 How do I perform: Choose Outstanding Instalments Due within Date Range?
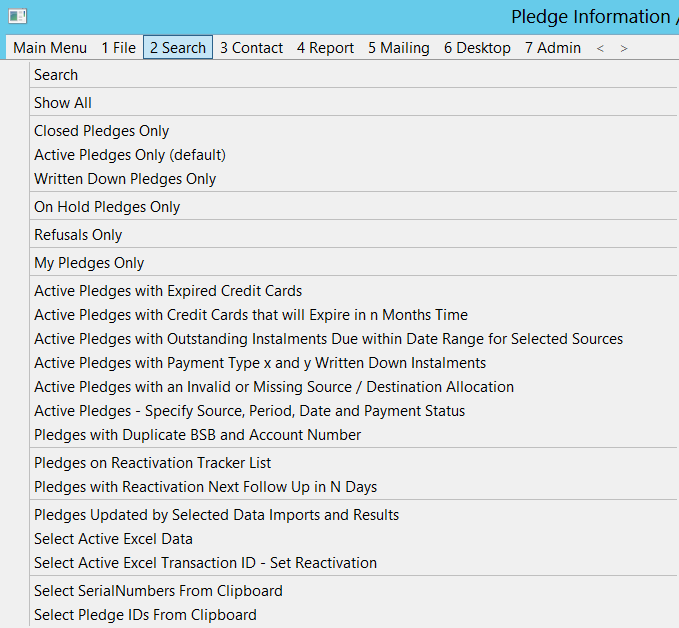tap(328, 339)
